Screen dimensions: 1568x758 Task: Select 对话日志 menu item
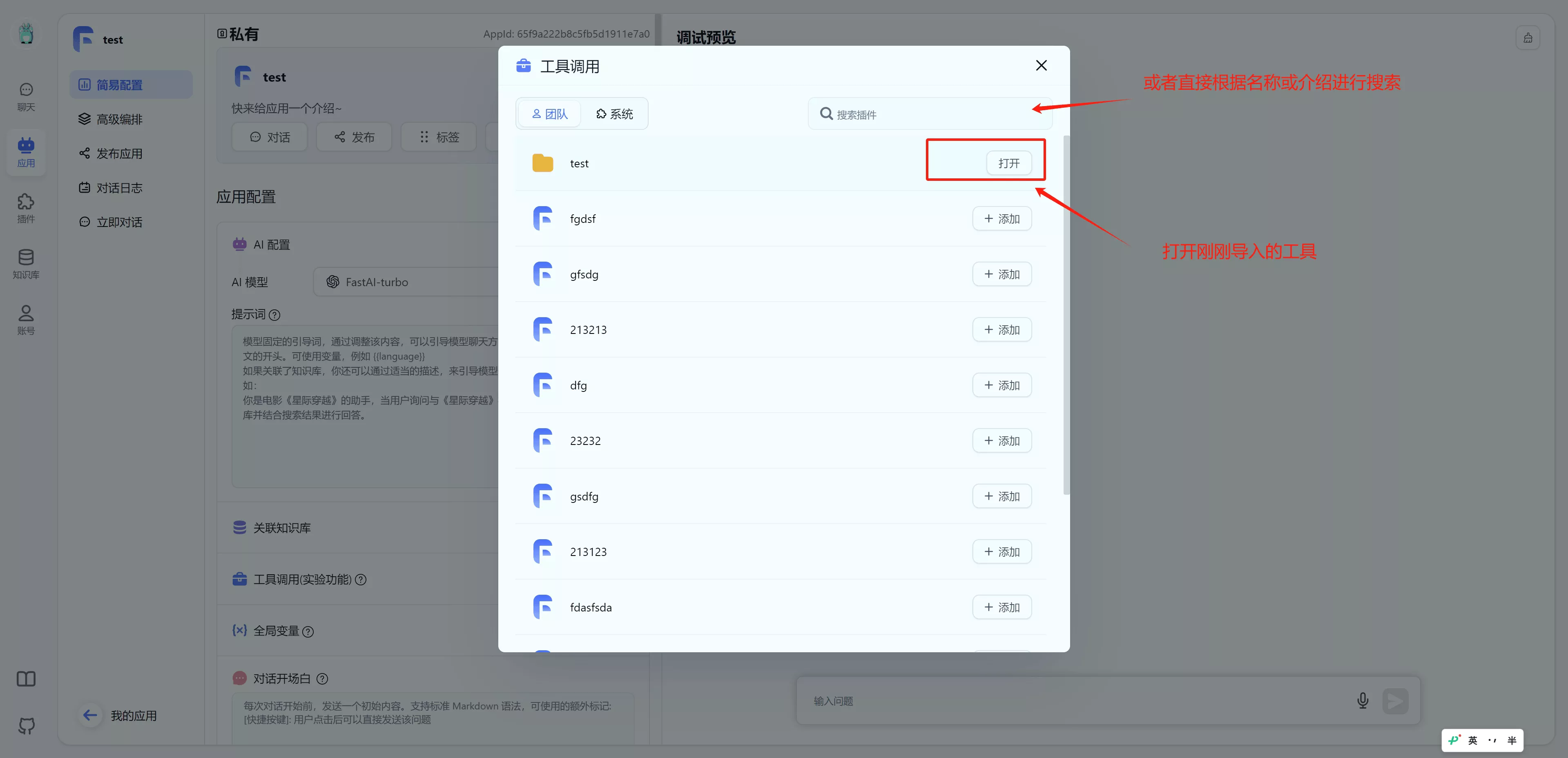(x=119, y=188)
